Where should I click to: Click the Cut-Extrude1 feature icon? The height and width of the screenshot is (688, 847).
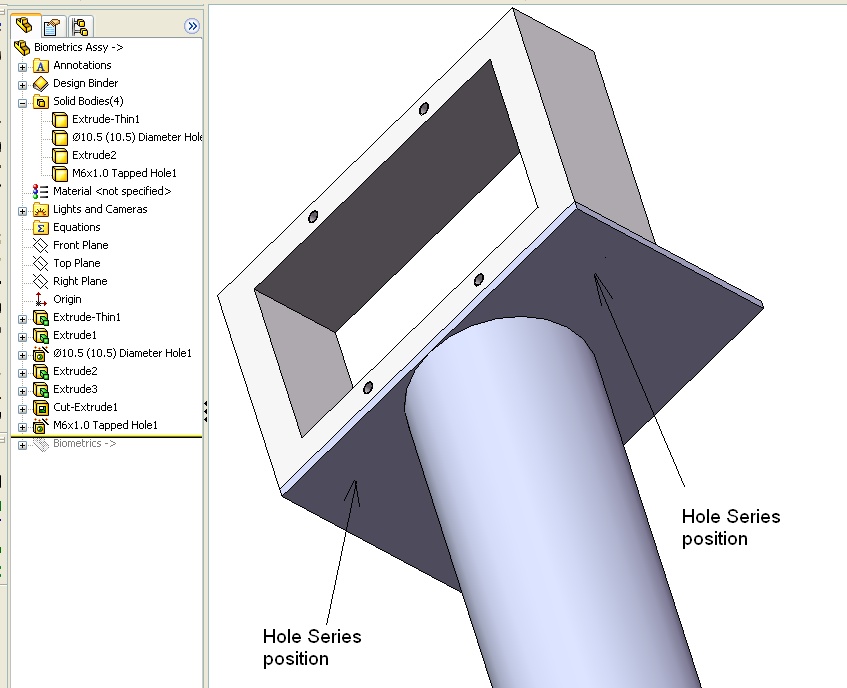pos(41,408)
